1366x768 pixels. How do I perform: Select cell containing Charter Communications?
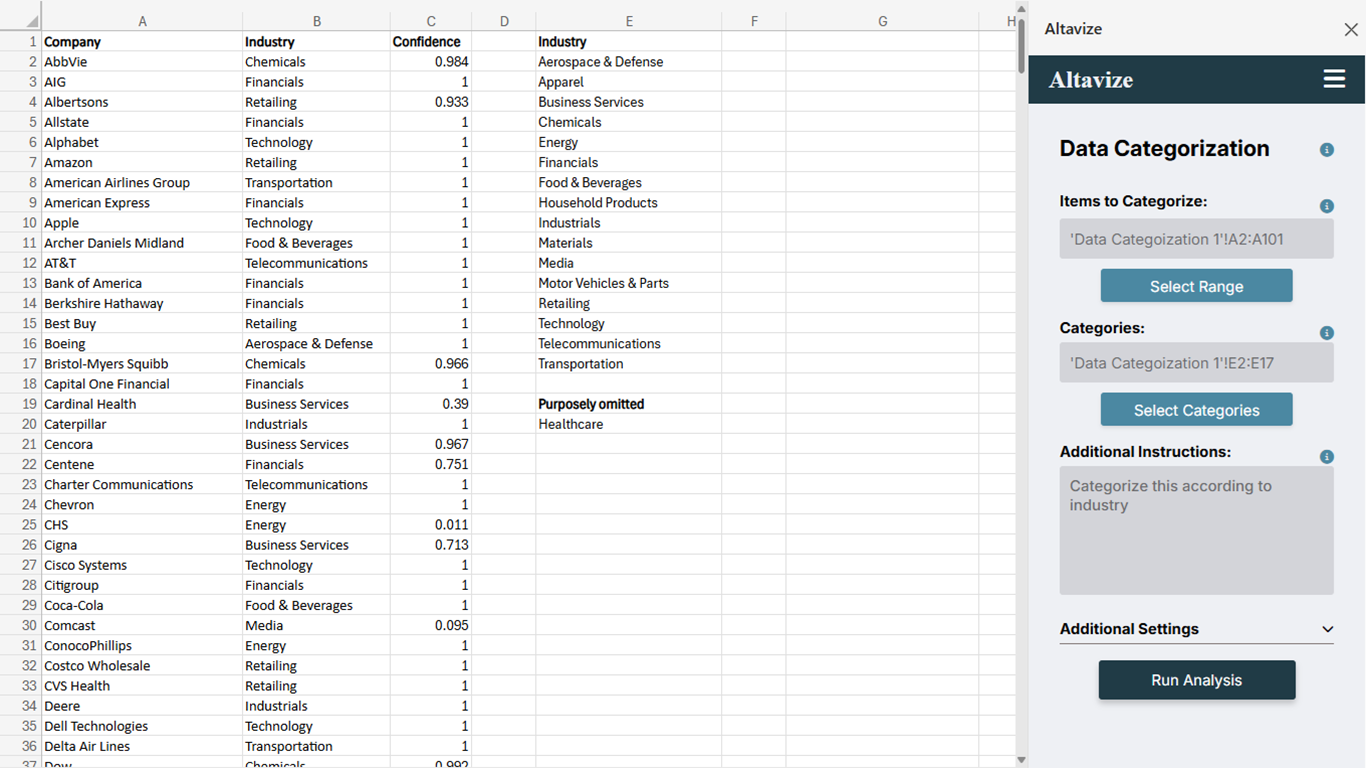click(x=142, y=485)
